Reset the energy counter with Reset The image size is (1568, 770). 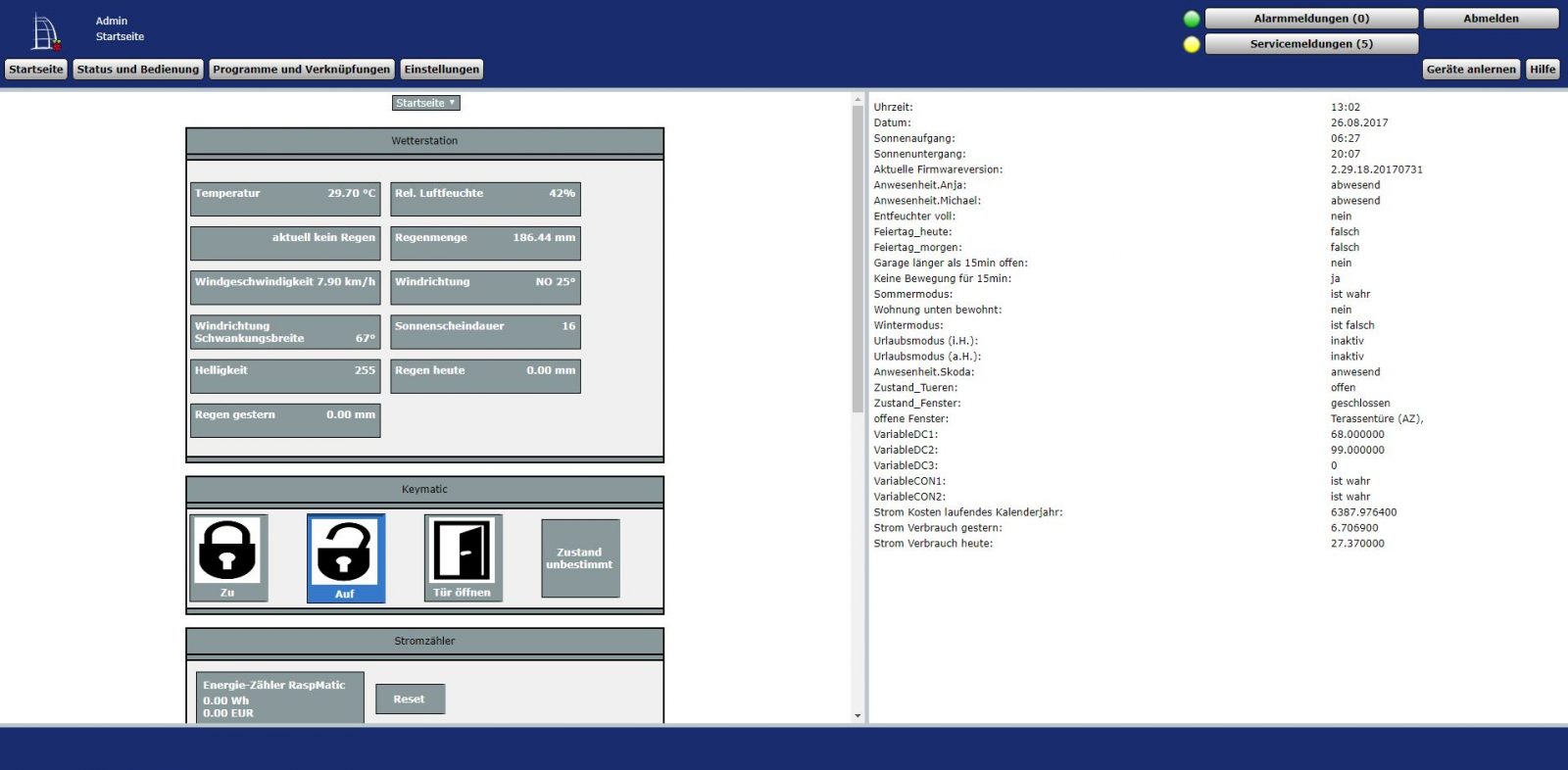pos(410,699)
